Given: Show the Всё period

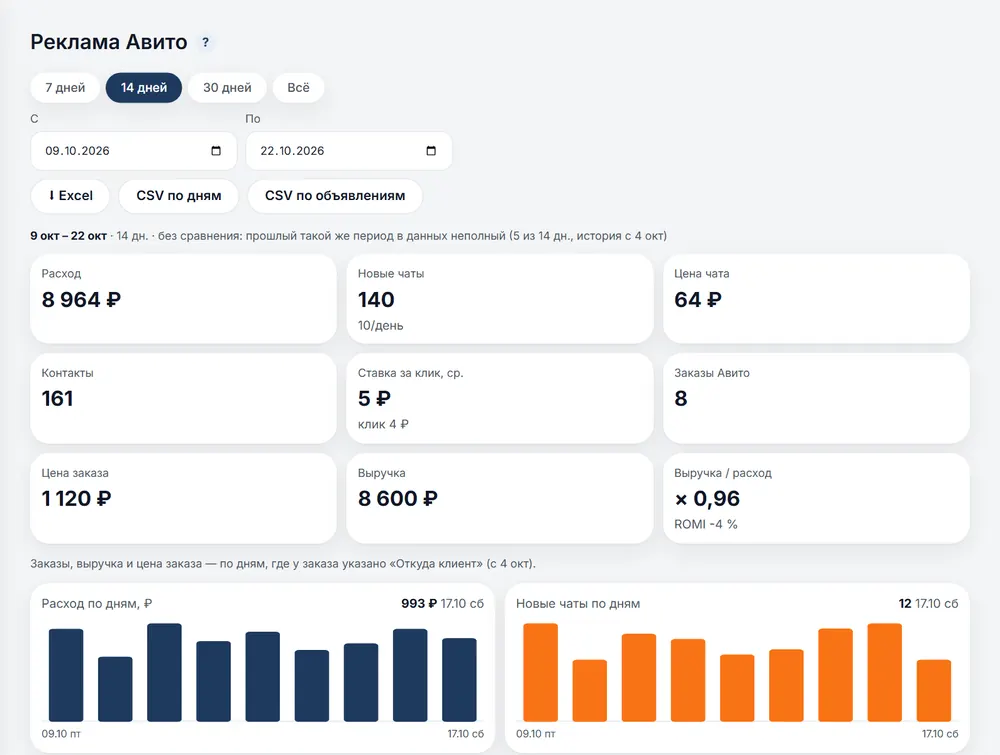Looking at the screenshot, I should (298, 87).
